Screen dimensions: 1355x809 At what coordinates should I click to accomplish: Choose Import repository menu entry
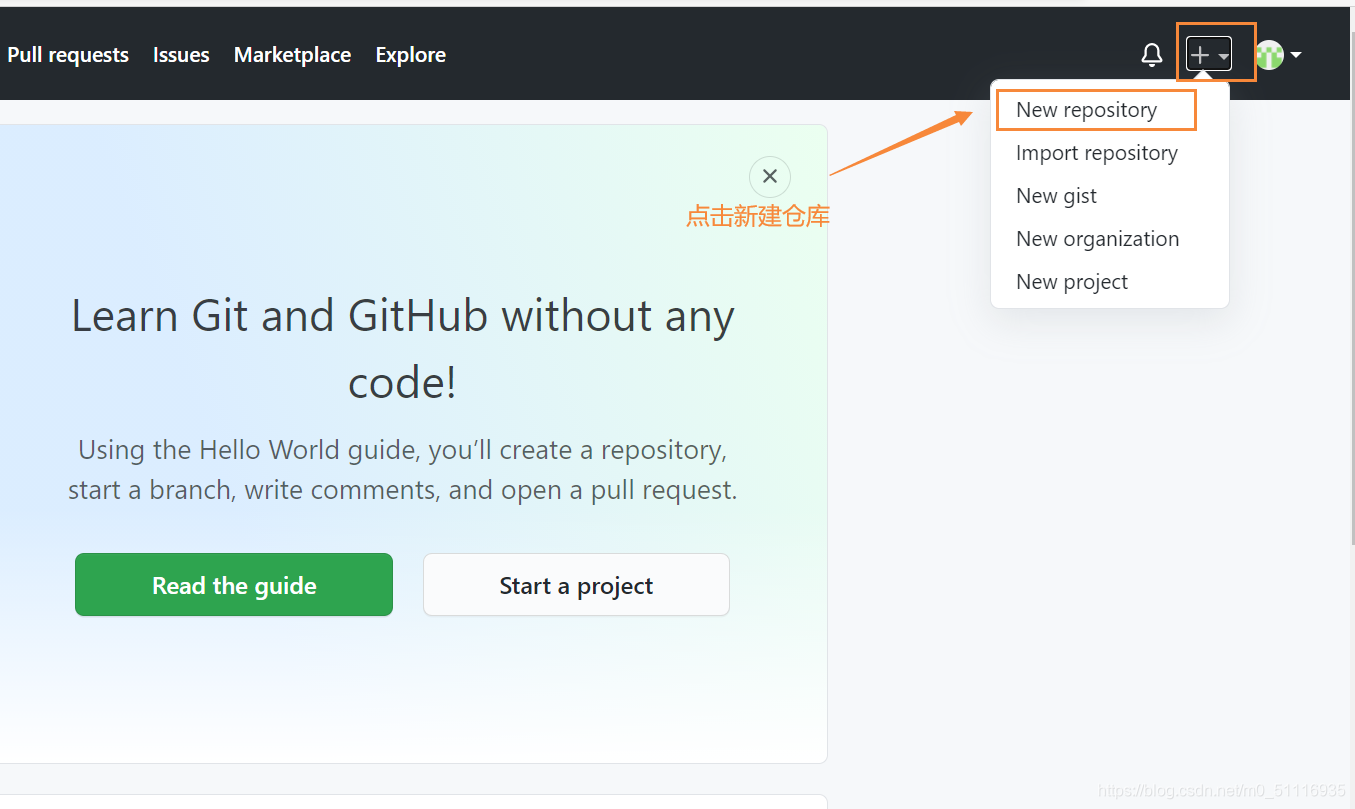click(1096, 153)
